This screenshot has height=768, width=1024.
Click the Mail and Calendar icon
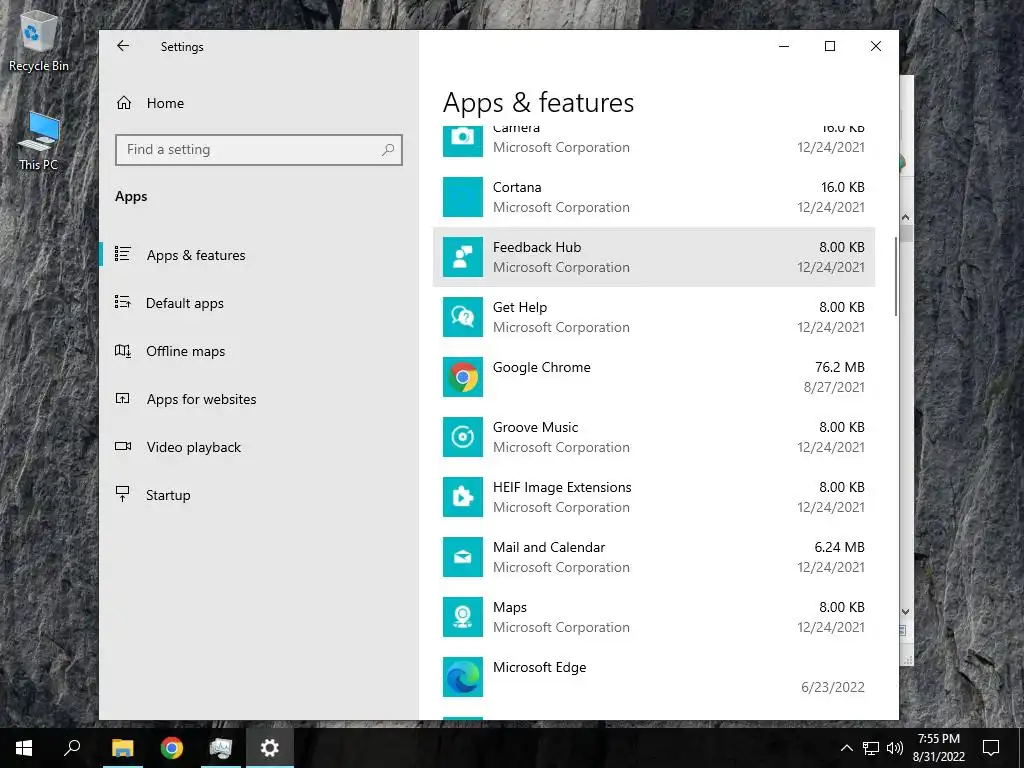[463, 558]
